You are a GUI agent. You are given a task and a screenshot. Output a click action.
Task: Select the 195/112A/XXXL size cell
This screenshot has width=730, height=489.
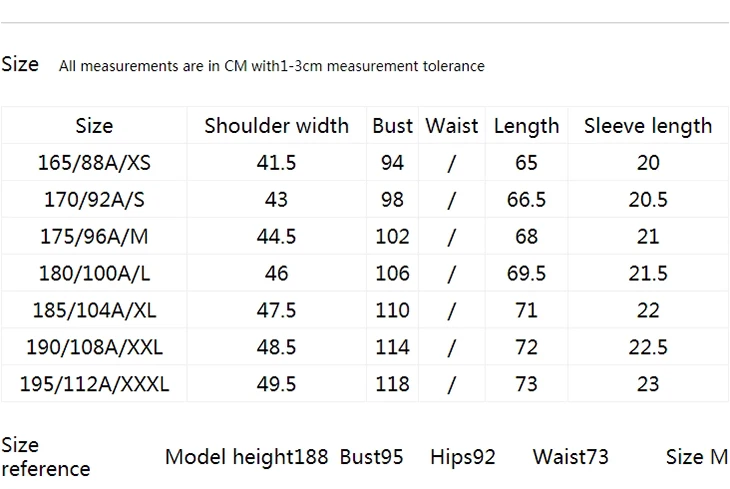[x=95, y=384]
